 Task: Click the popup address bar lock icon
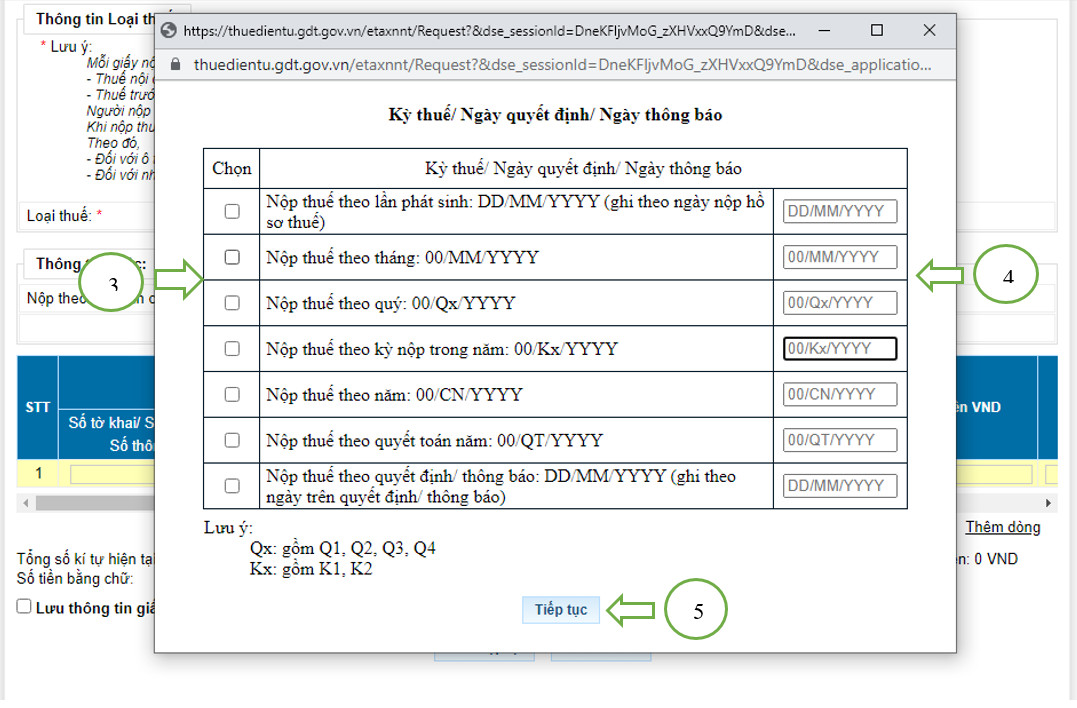pos(175,65)
